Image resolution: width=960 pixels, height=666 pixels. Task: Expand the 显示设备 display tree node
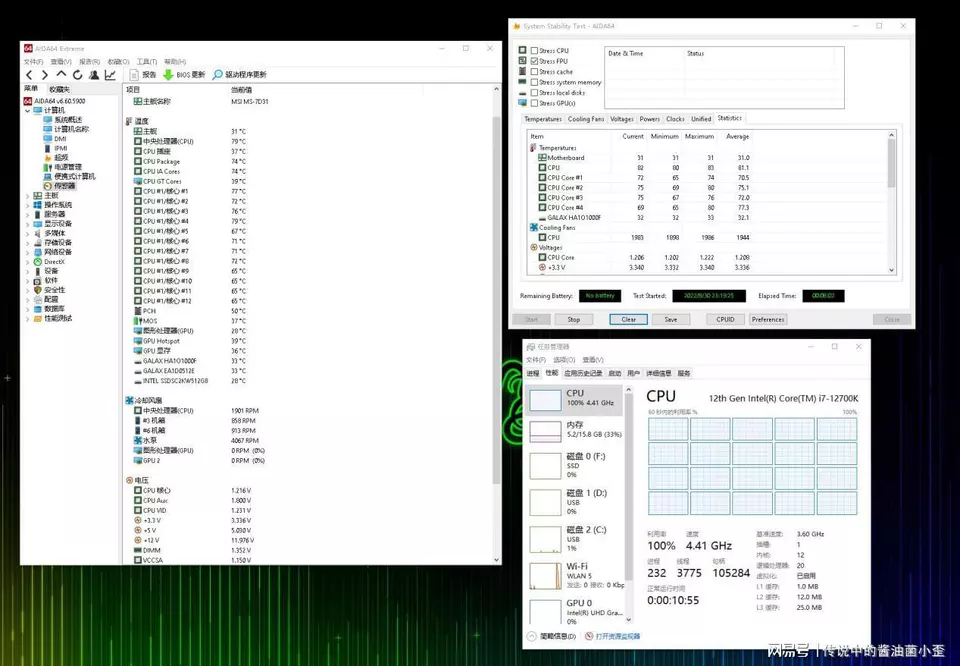coord(28,224)
